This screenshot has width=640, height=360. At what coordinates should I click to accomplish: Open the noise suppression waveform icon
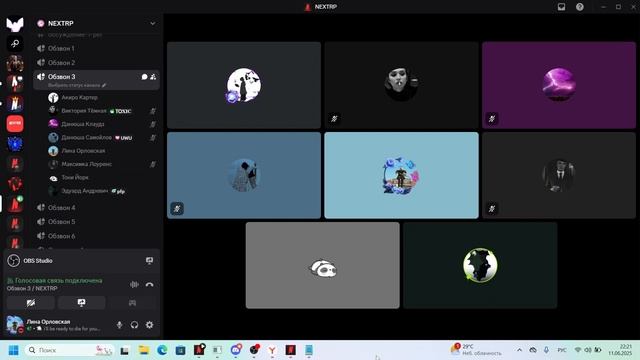point(134,284)
